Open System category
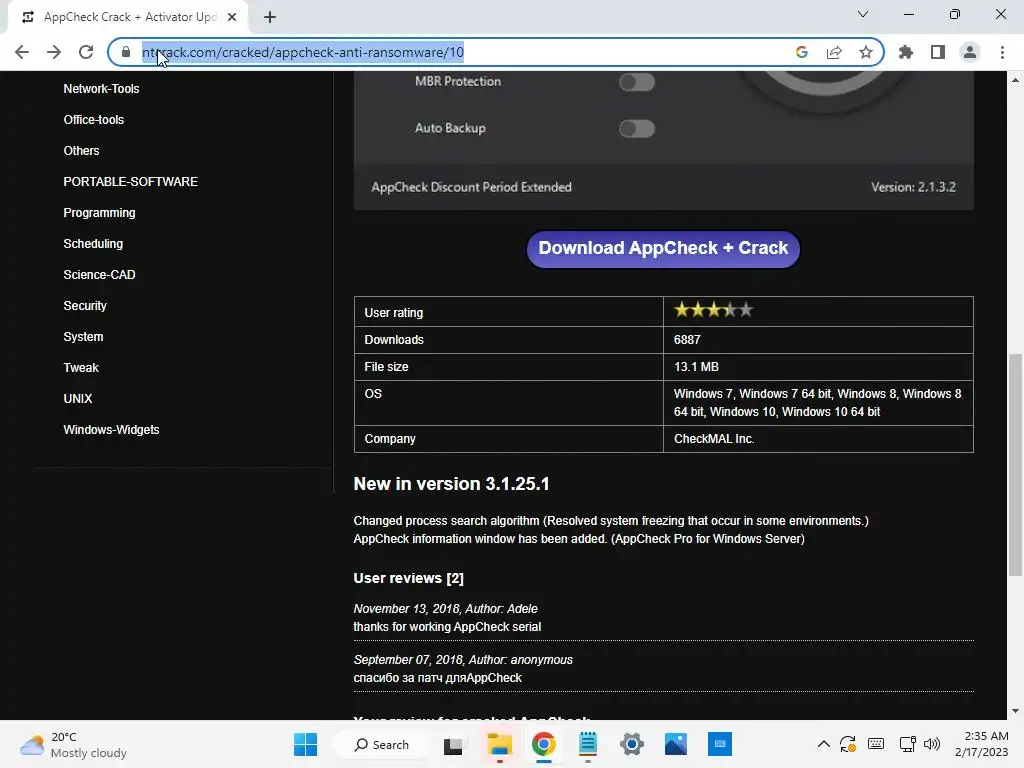 tap(83, 337)
